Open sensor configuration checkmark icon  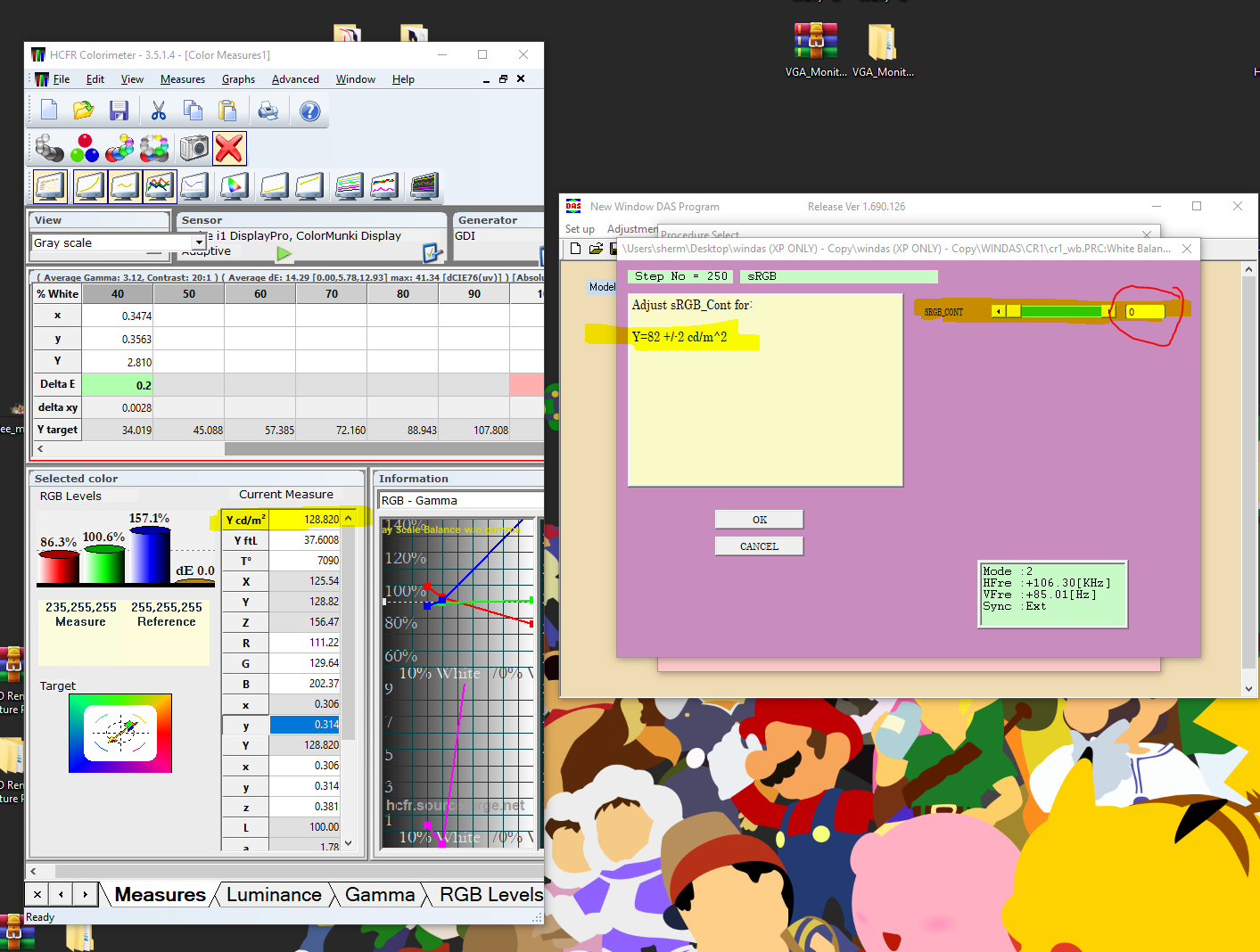[432, 253]
